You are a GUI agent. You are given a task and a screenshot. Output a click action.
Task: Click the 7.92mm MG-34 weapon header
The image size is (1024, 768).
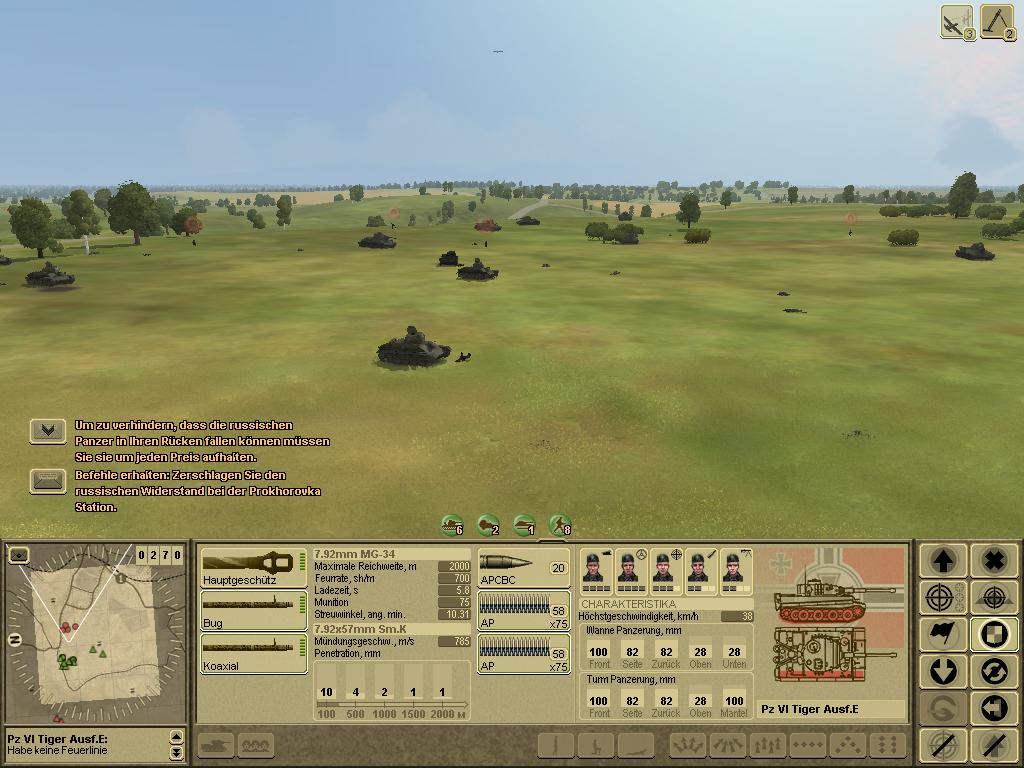click(355, 554)
